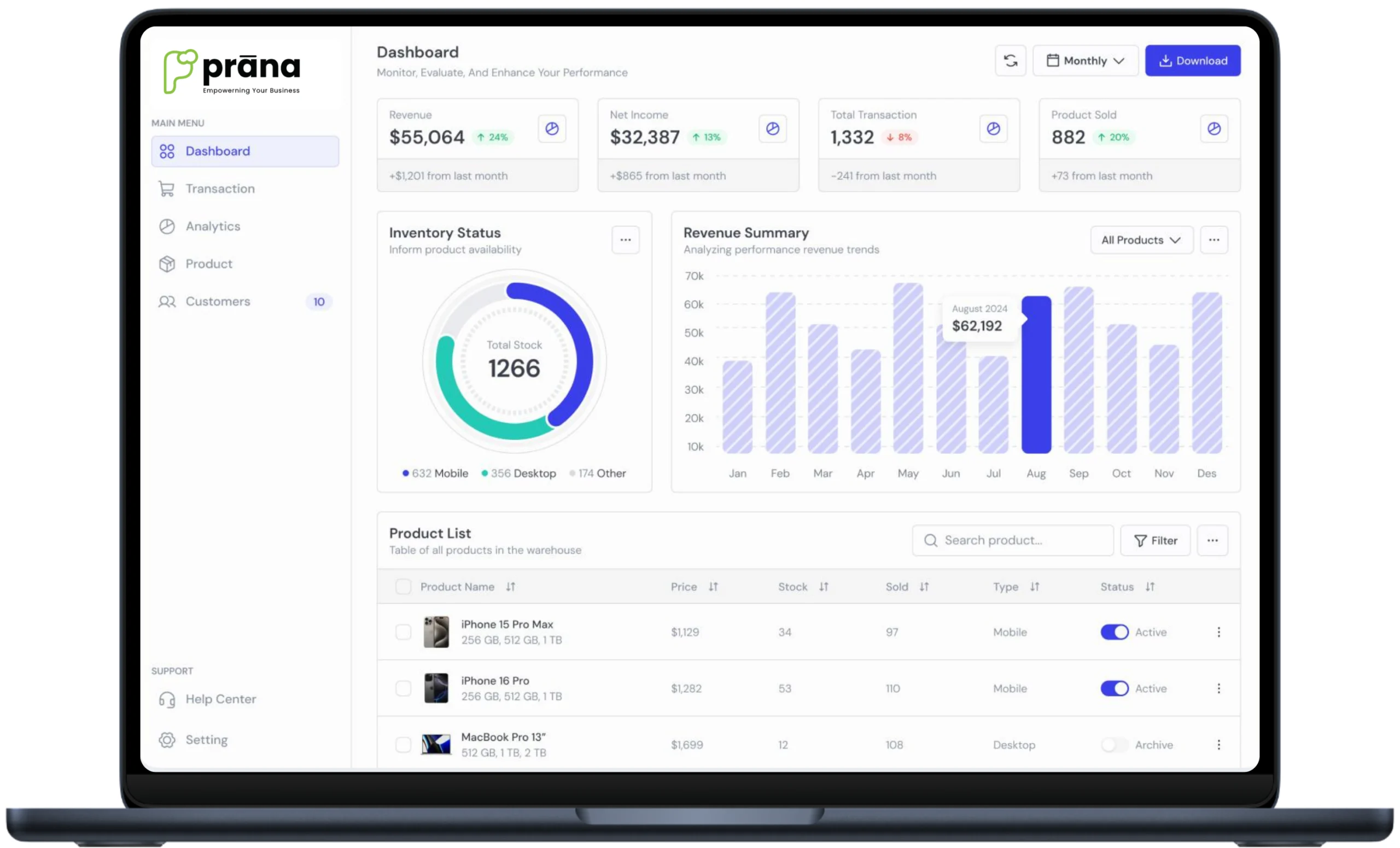Click the refresh icon beside Monthly
1400x848 pixels.
coord(1010,61)
